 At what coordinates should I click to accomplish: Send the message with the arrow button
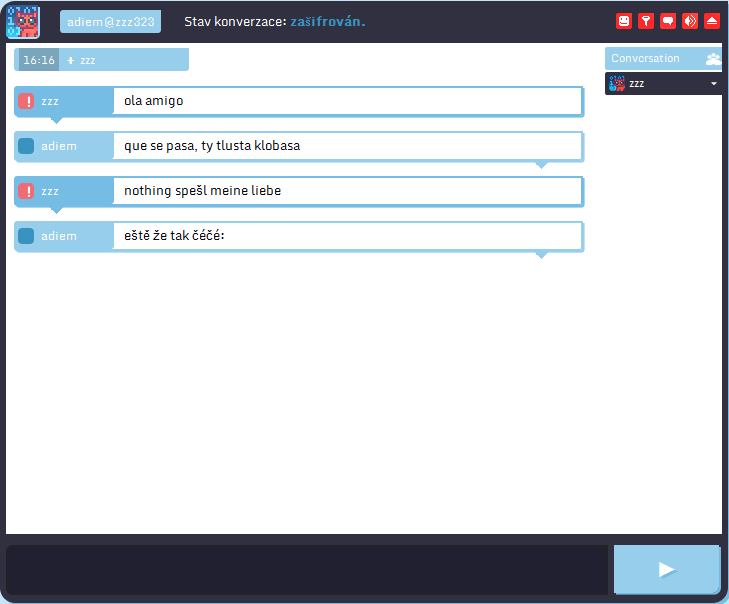pyautogui.click(x=667, y=570)
